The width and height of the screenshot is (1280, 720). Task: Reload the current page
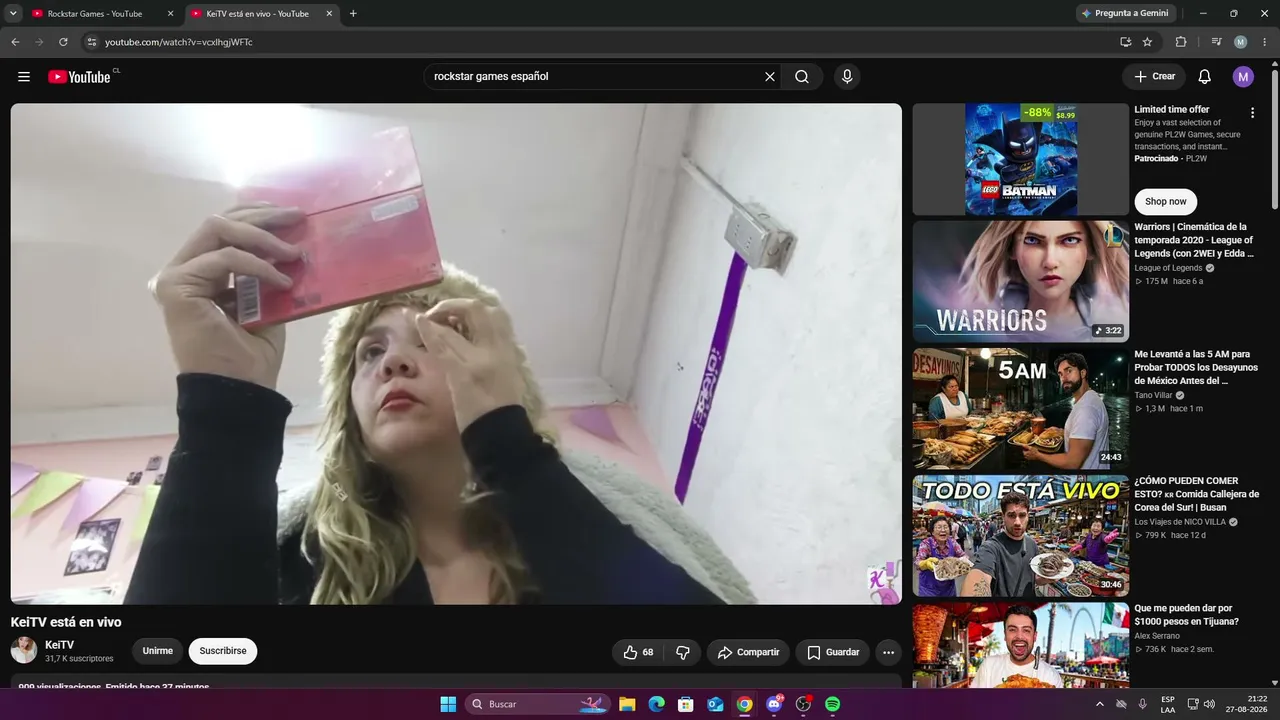(x=63, y=42)
